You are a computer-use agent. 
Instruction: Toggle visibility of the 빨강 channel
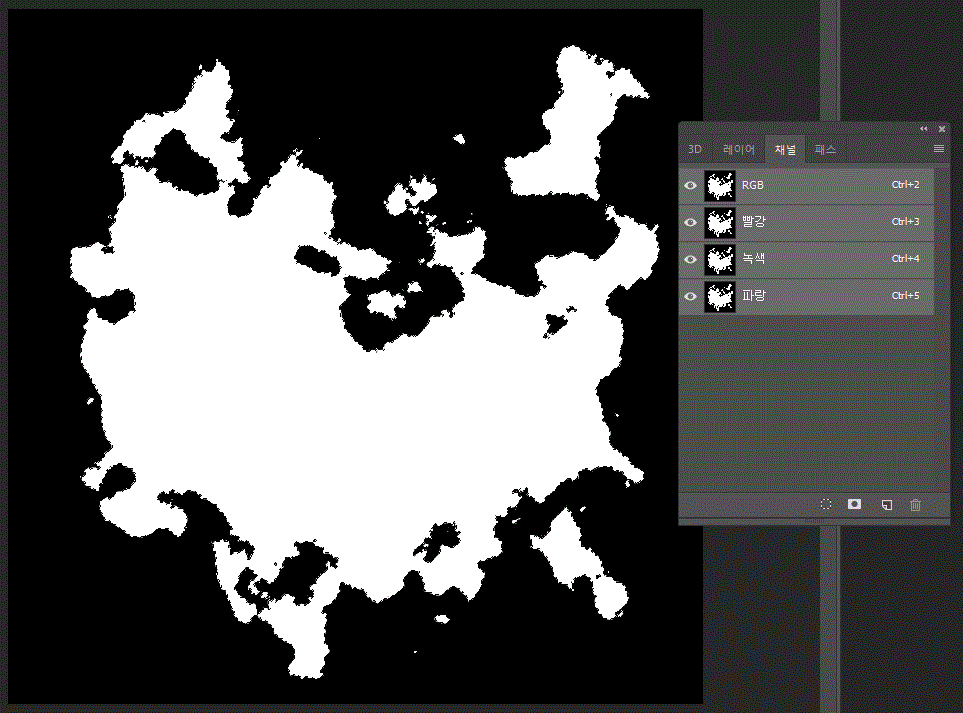690,222
